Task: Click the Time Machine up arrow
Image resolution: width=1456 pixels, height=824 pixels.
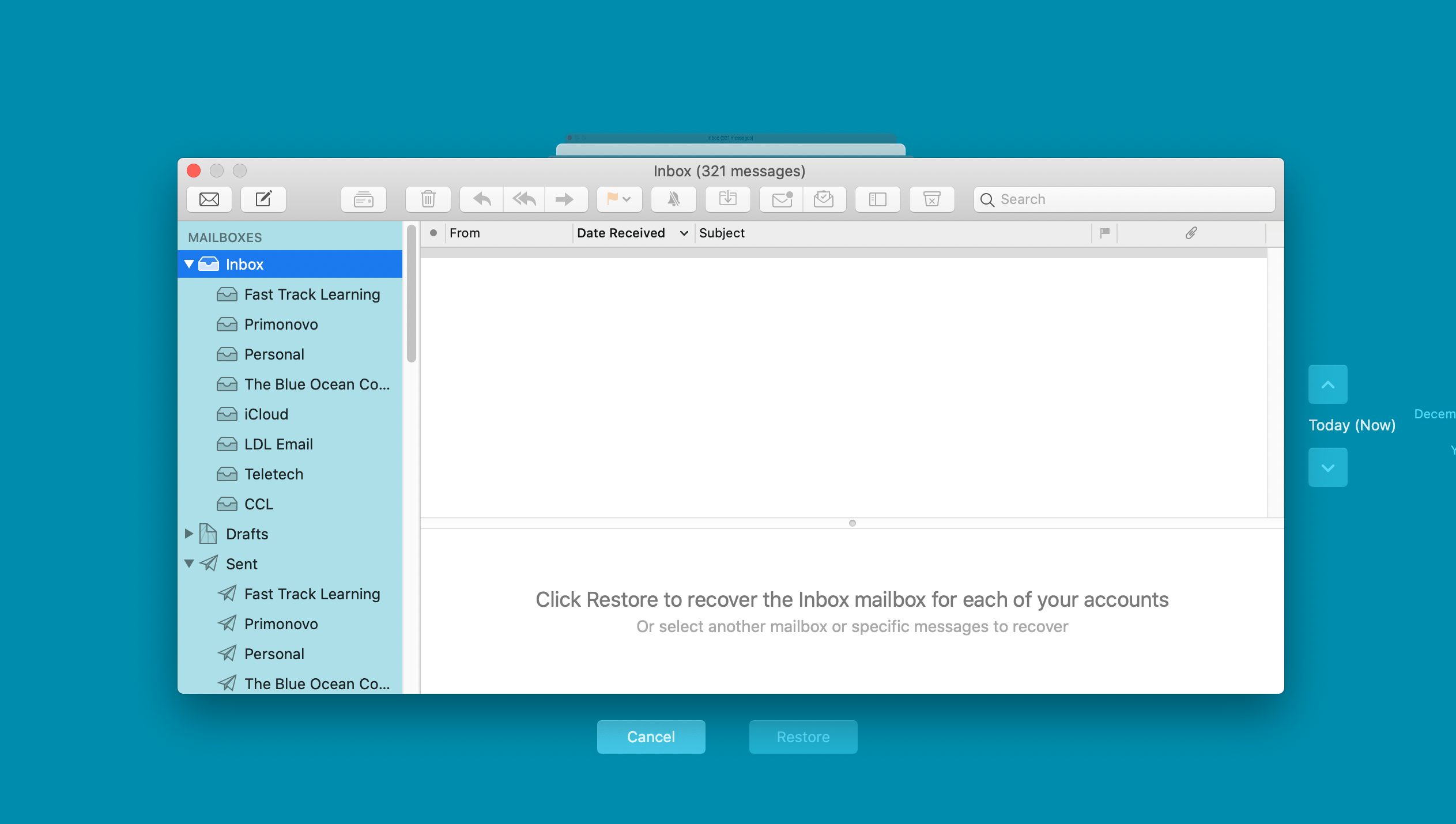Action: point(1327,384)
